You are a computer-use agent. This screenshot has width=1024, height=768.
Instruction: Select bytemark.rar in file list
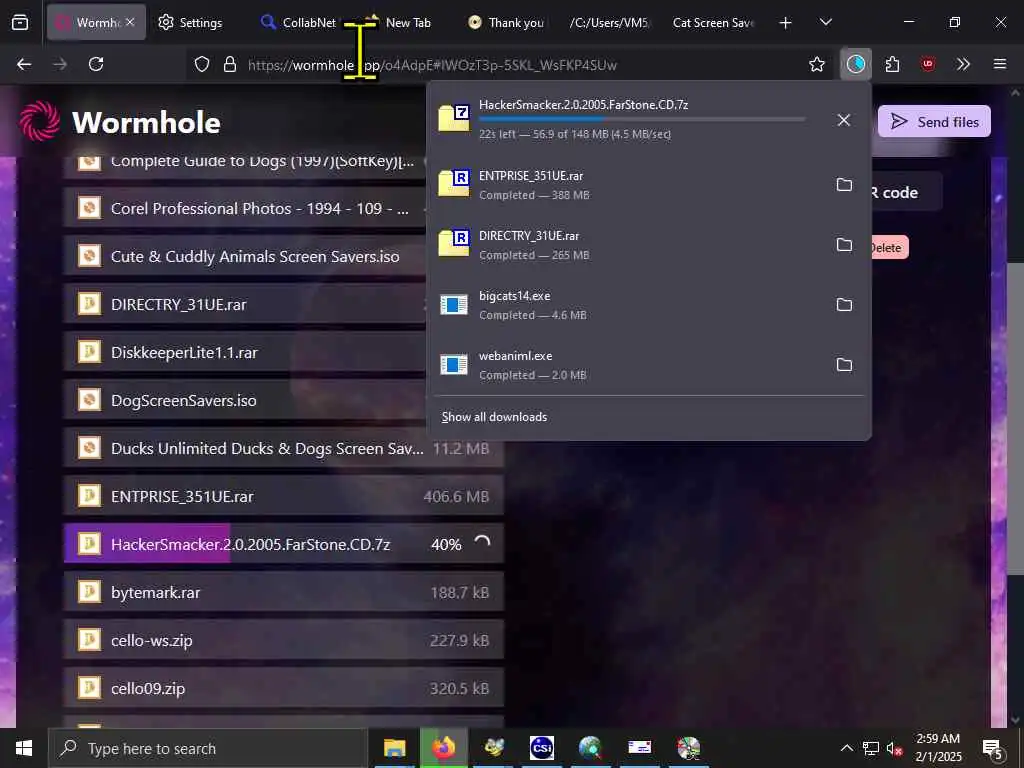[x=283, y=592]
